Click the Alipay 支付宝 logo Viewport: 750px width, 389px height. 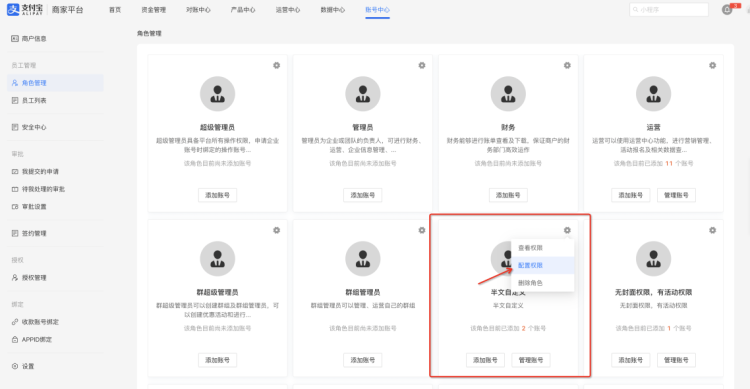(x=25, y=10)
